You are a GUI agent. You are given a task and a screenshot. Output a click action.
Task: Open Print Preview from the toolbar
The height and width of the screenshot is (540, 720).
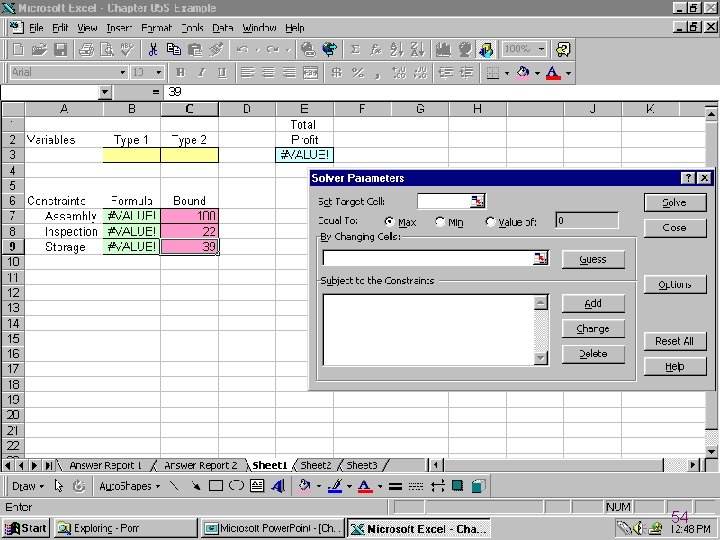pyautogui.click(x=107, y=50)
